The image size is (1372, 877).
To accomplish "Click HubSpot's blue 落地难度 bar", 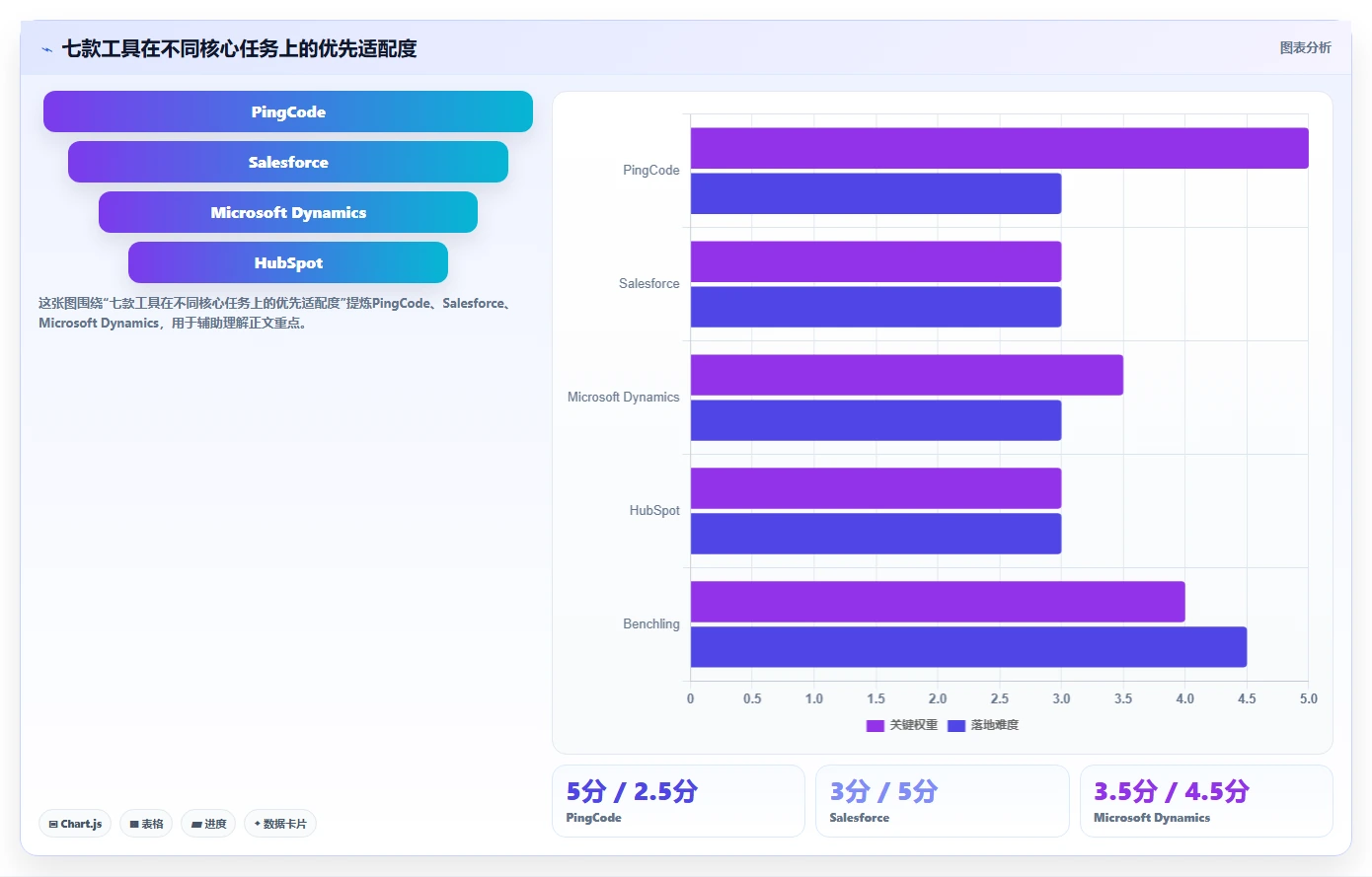I will [876, 534].
